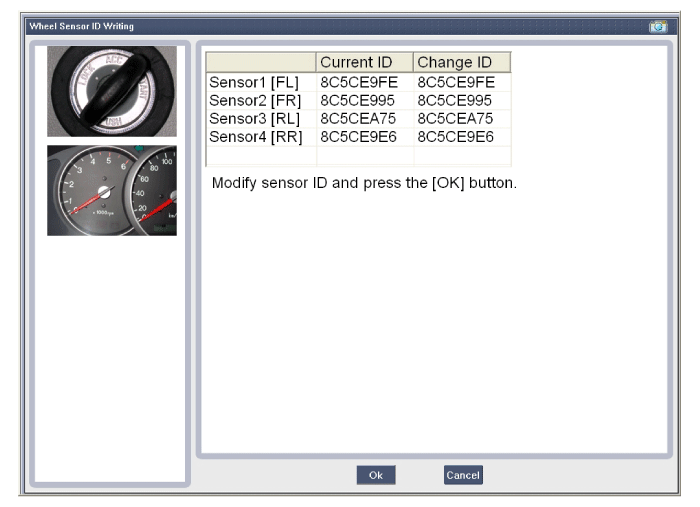Select Current ID value 8C5CE9E6

tap(358, 136)
